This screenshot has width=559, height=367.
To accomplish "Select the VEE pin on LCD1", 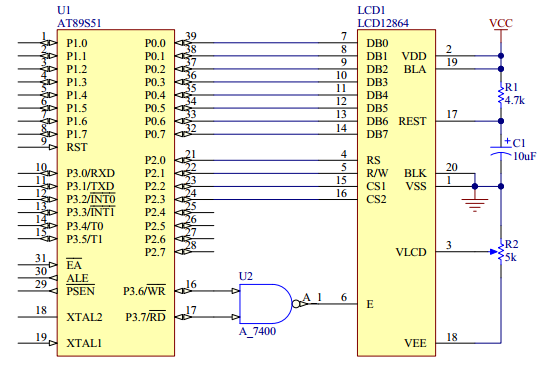I will point(415,343).
